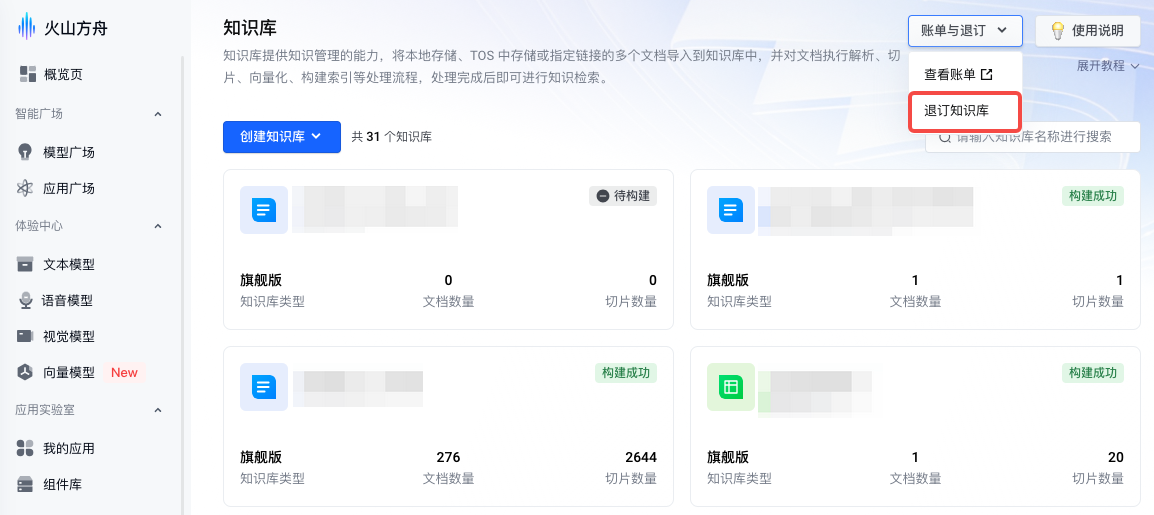Open the 我的应用 grid icon
The height and width of the screenshot is (515, 1154).
26,448
